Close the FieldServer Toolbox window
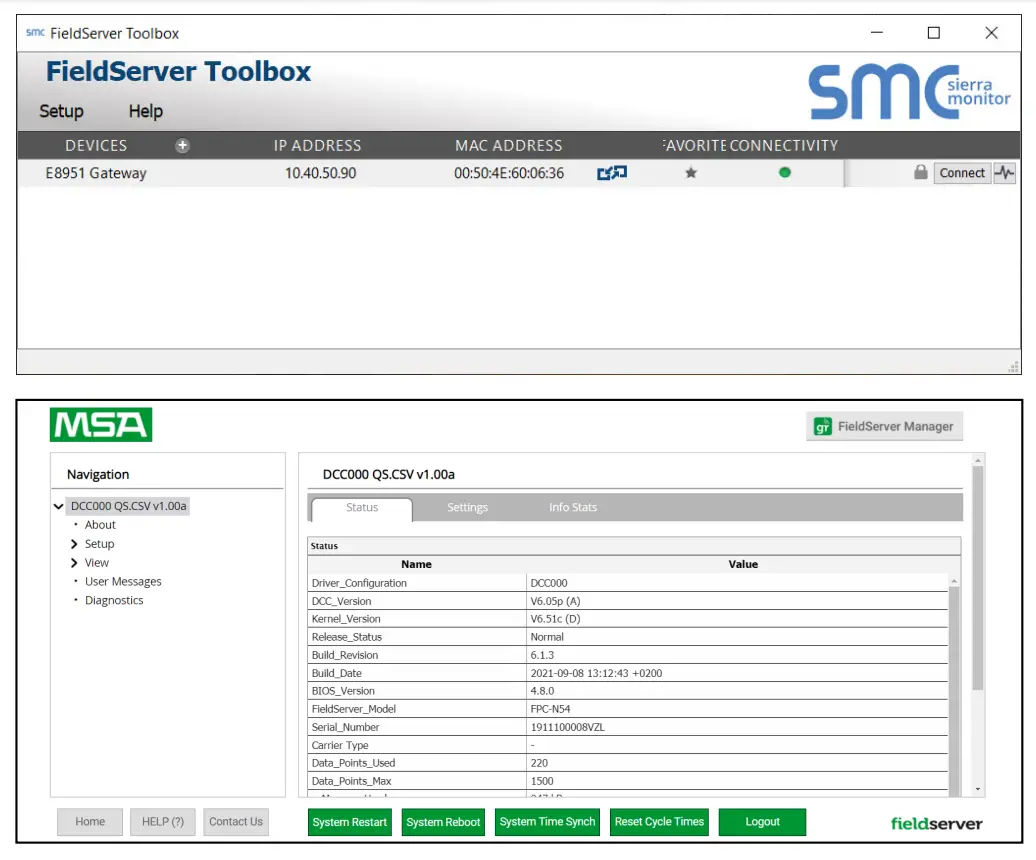Image resolution: width=1036 pixels, height=860 pixels. [x=991, y=32]
